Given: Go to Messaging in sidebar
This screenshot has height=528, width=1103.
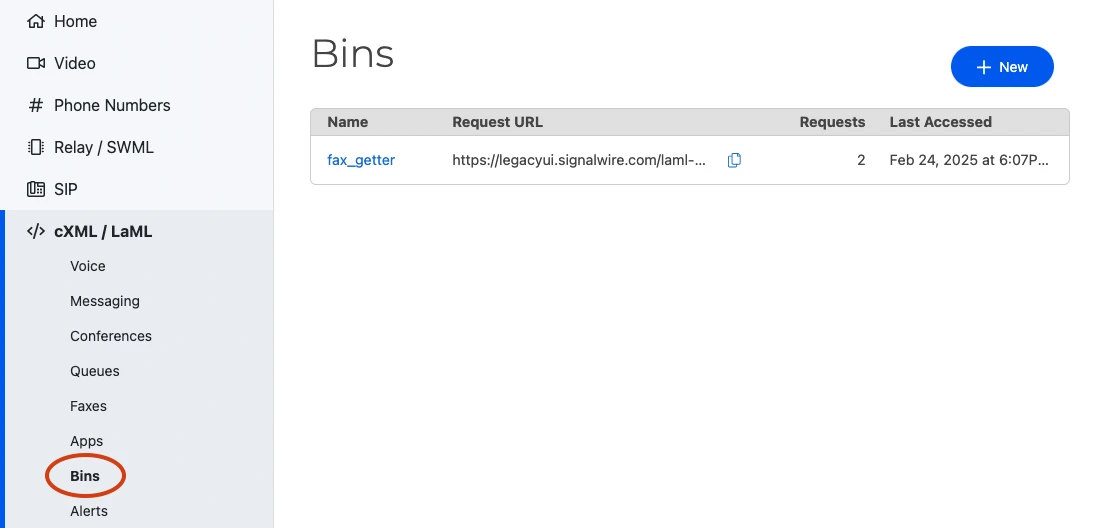Looking at the screenshot, I should coord(105,301).
